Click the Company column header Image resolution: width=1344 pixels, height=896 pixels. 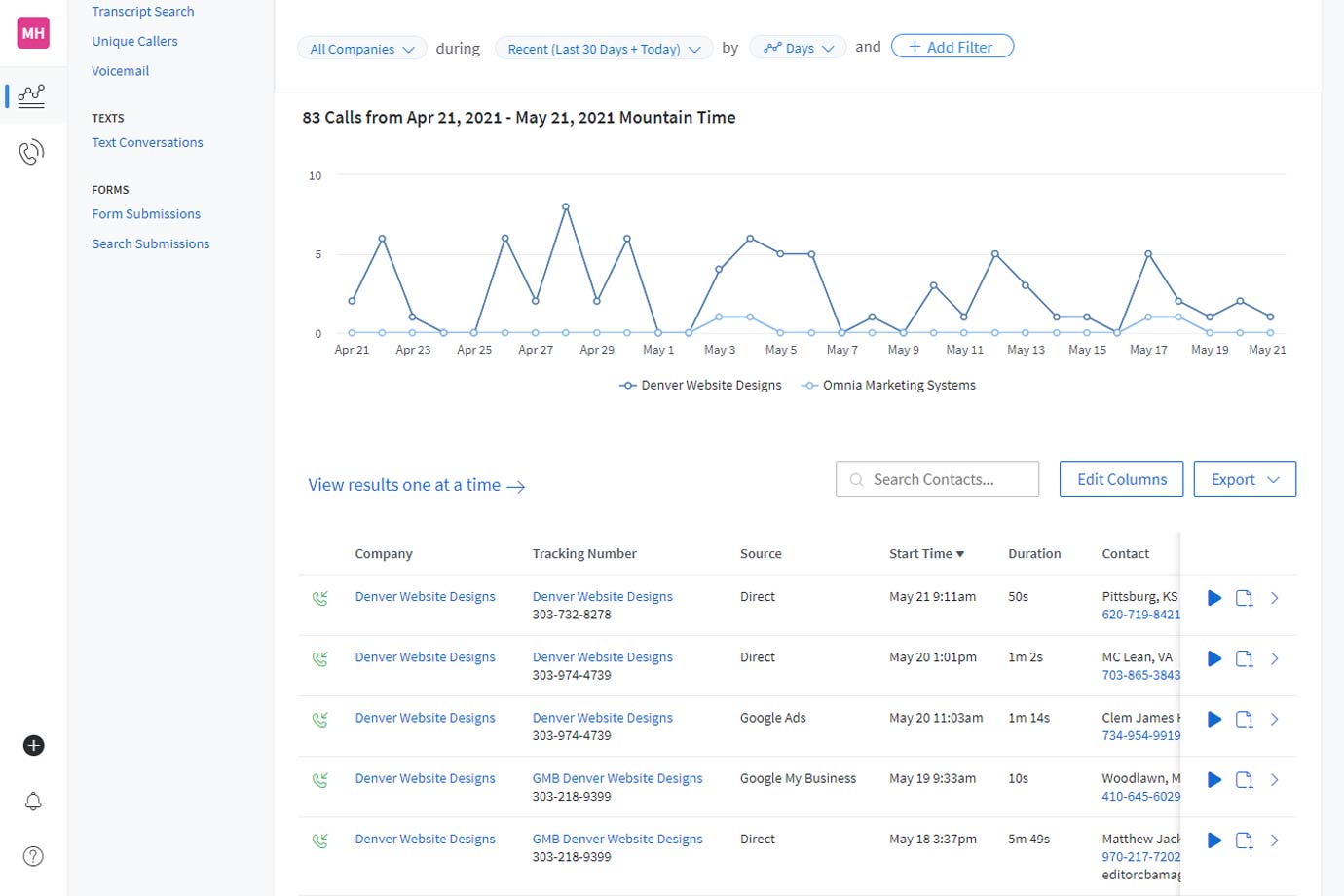(x=384, y=553)
